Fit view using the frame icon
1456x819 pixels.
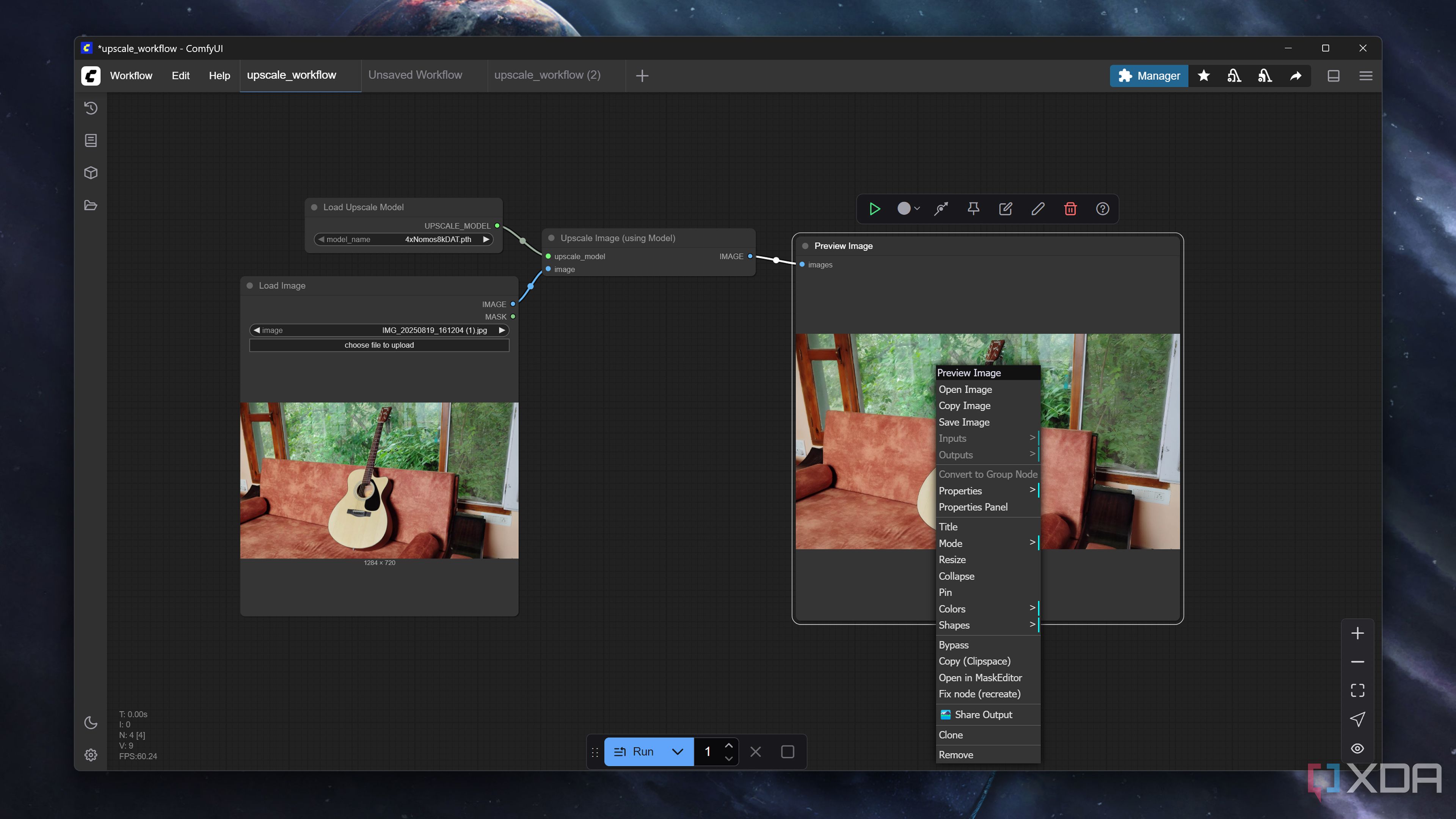[x=1357, y=690]
